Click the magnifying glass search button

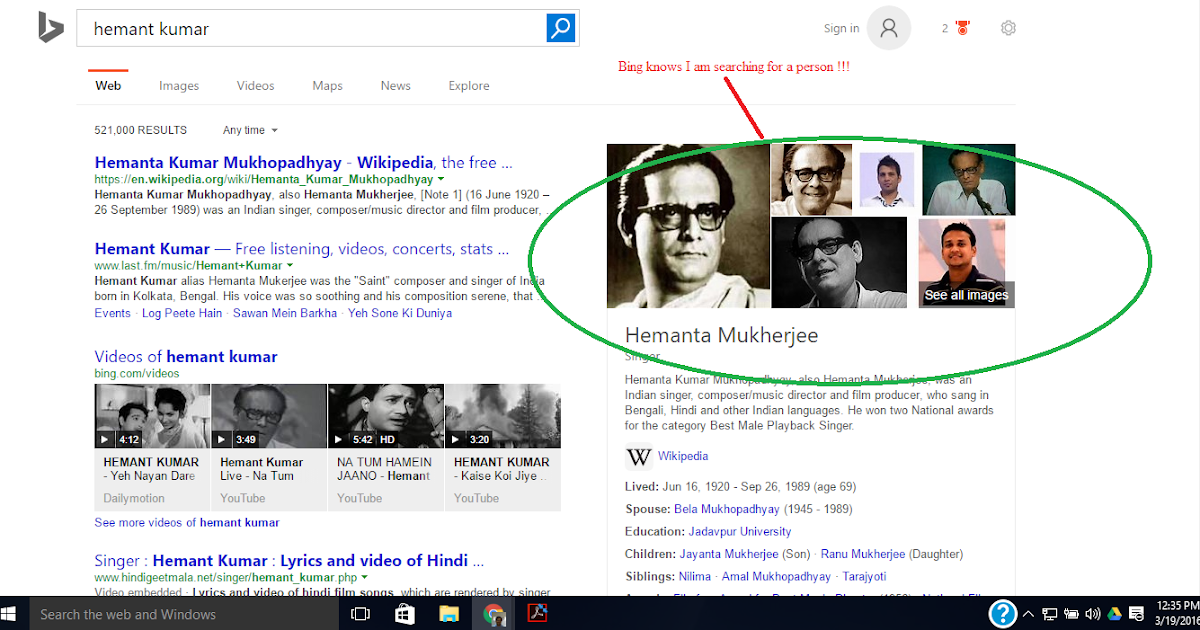pos(560,28)
